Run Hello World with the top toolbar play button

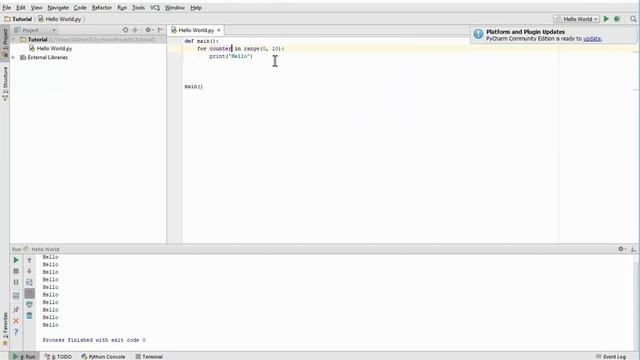point(606,19)
